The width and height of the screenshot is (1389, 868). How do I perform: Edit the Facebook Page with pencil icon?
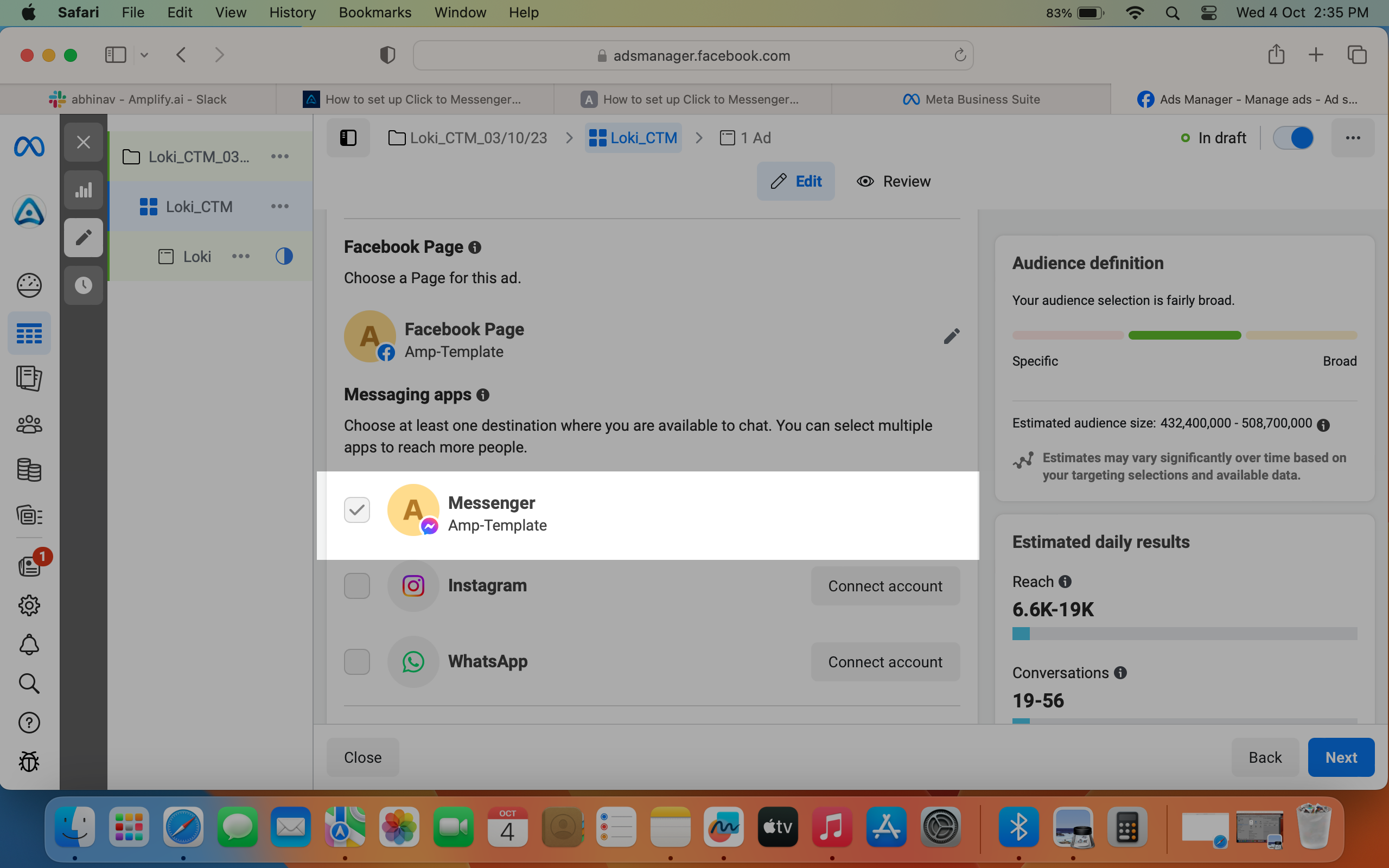pos(952,336)
